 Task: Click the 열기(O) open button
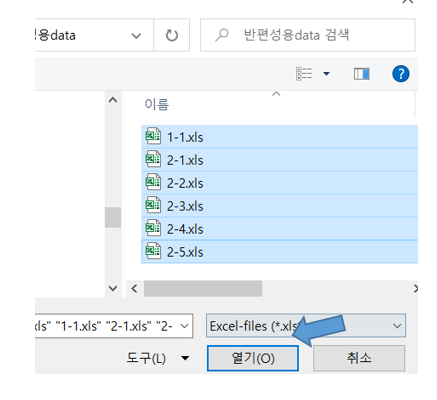click(x=253, y=358)
